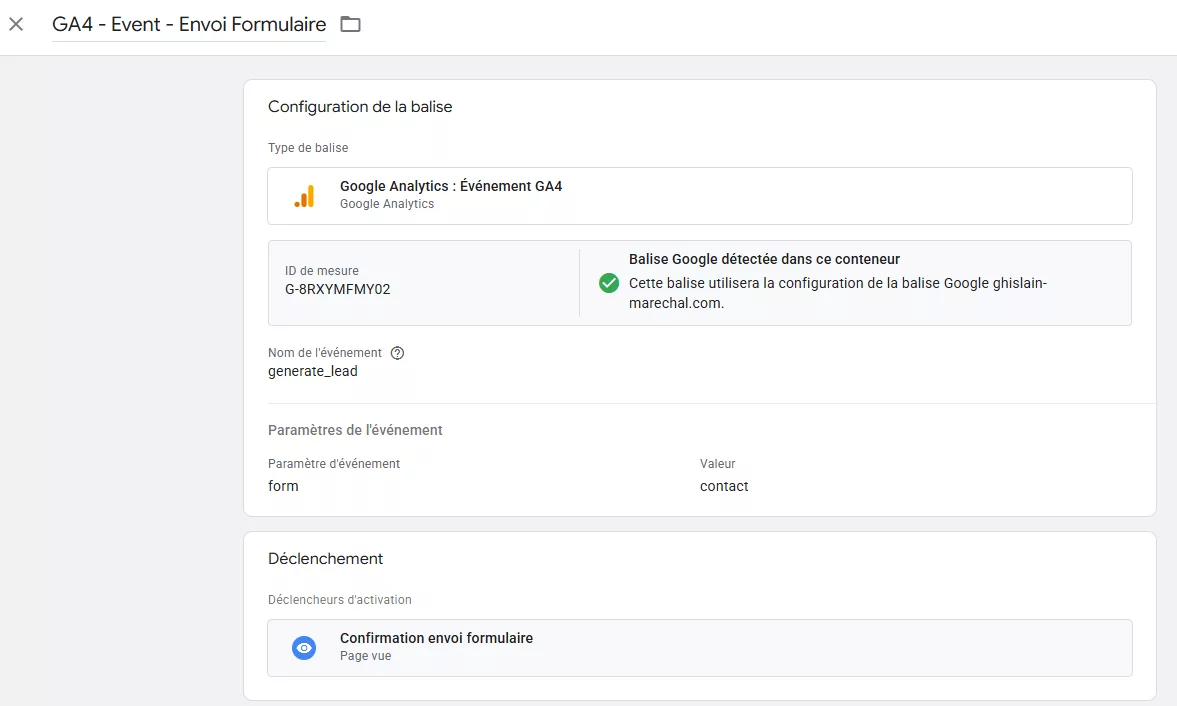Open the help tooltip beside Nom de l'événement
The width and height of the screenshot is (1177, 706).
tap(397, 352)
